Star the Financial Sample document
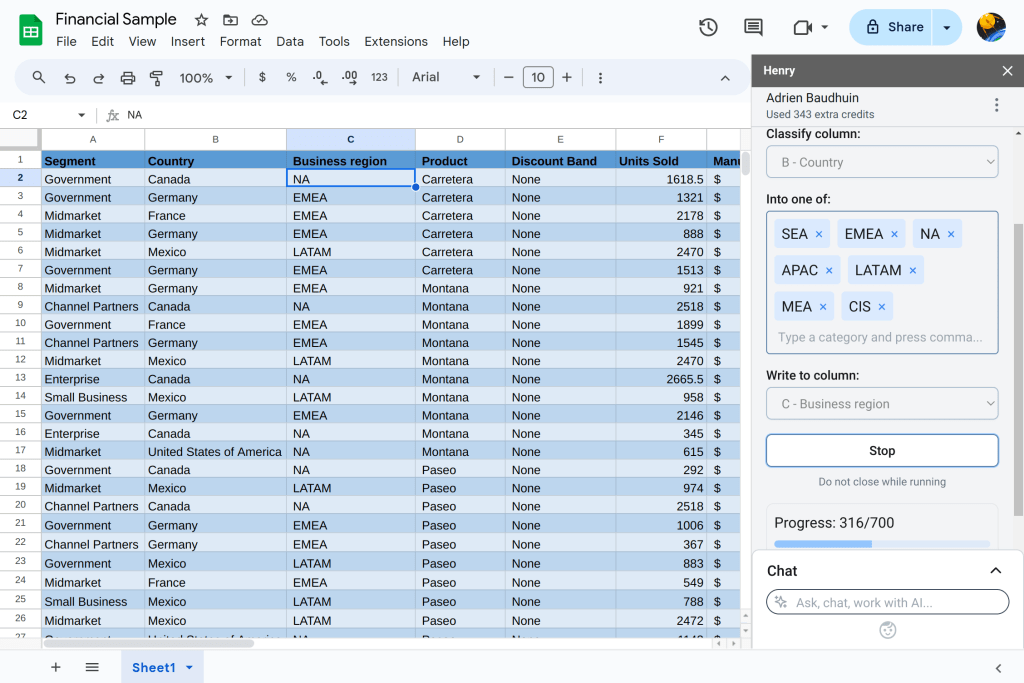Screen dimensions: 1024x683 [201, 20]
